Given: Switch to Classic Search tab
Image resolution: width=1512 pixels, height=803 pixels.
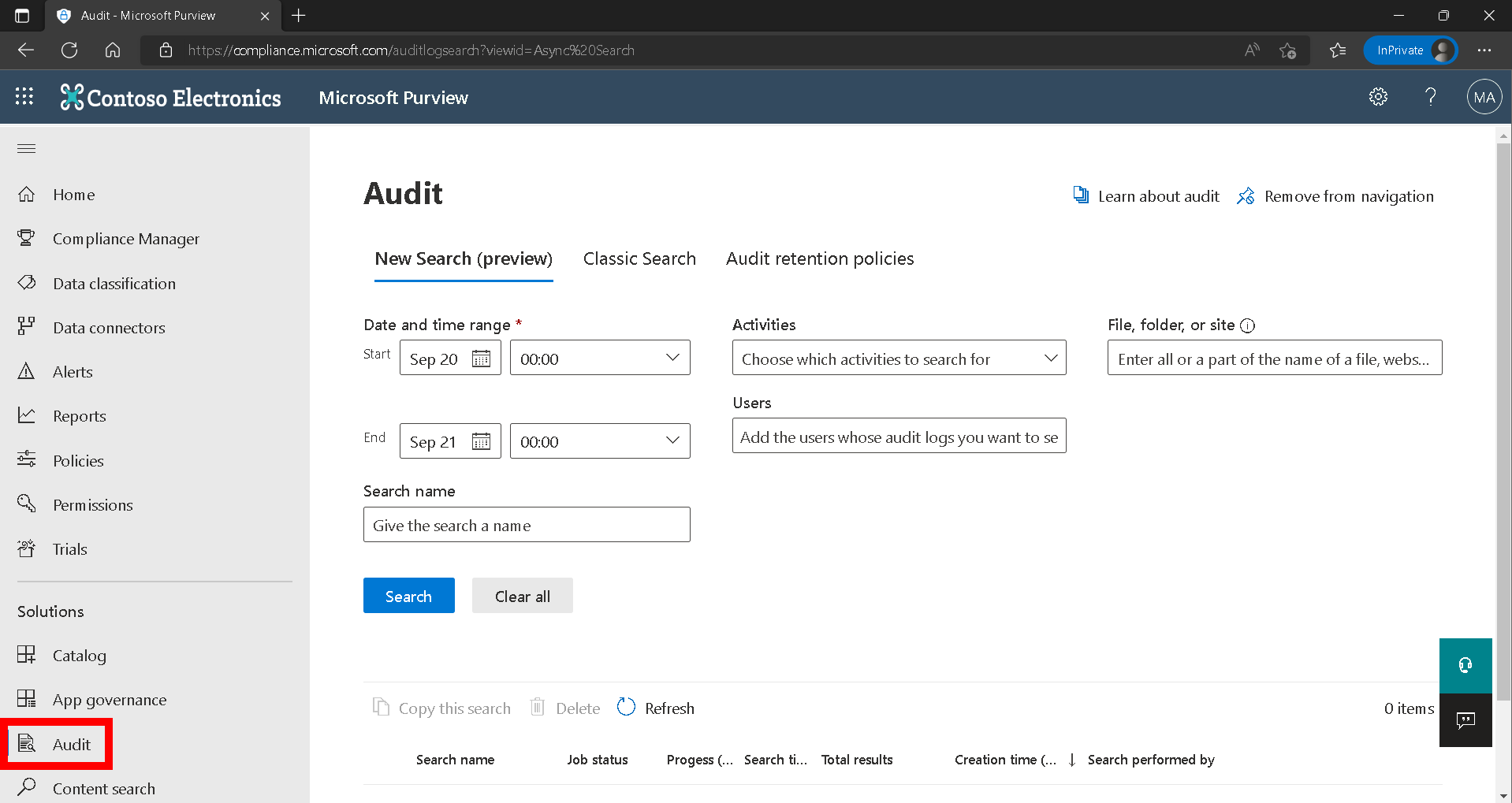Looking at the screenshot, I should 639,258.
